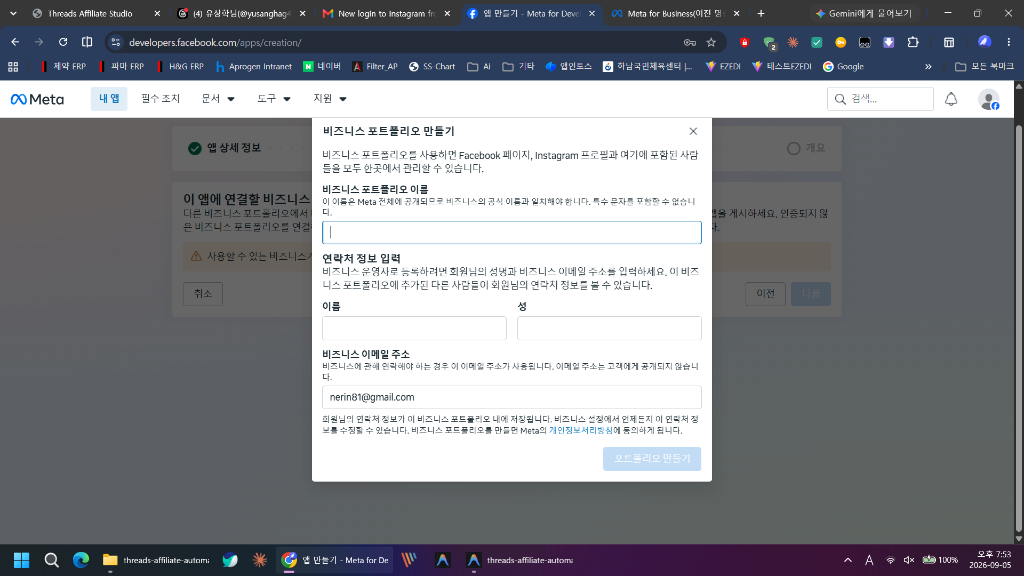Open the 개인정보처리방침 privacy policy link
Viewport: 1024px width, 576px height.
[x=581, y=430]
